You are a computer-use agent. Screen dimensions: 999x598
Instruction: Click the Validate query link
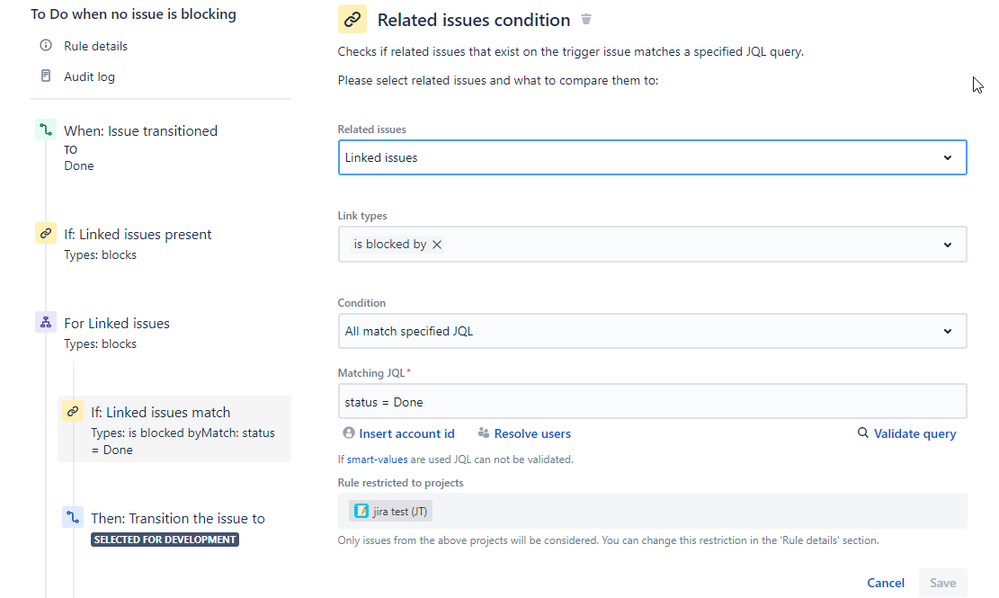coord(914,434)
